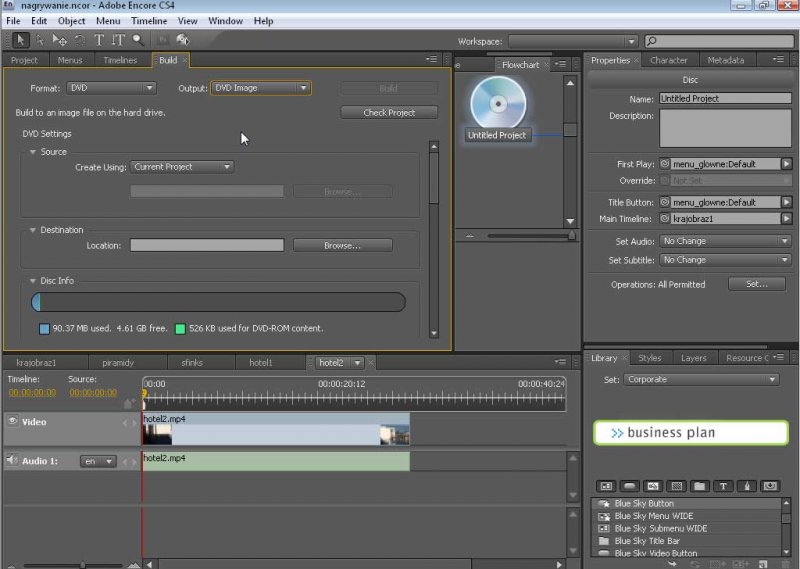Image resolution: width=800 pixels, height=569 pixels.
Task: Switch to the Menus tab
Action: [70, 60]
